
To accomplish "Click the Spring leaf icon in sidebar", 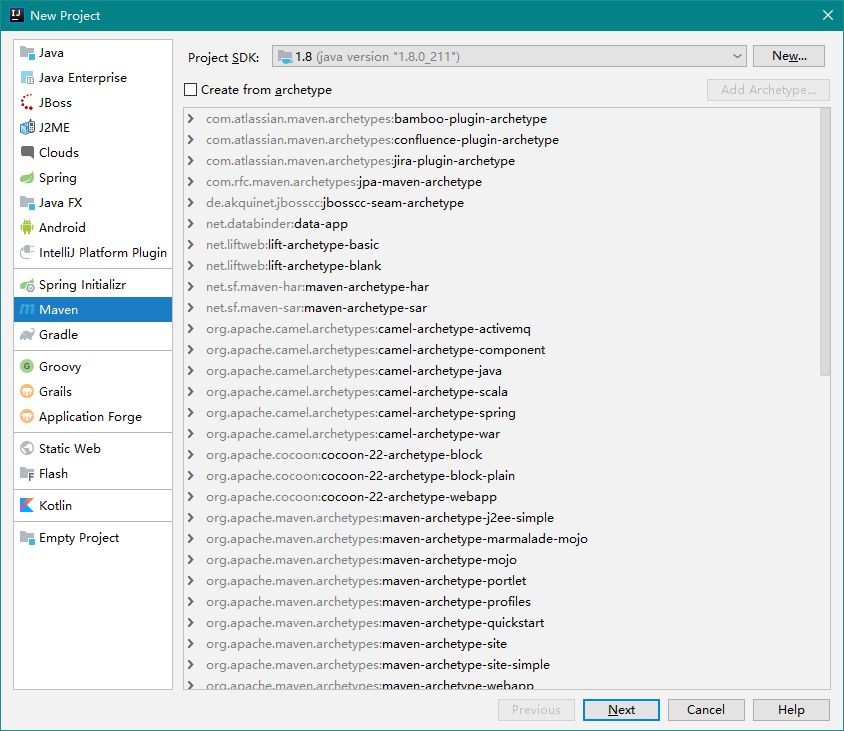I will (28, 178).
